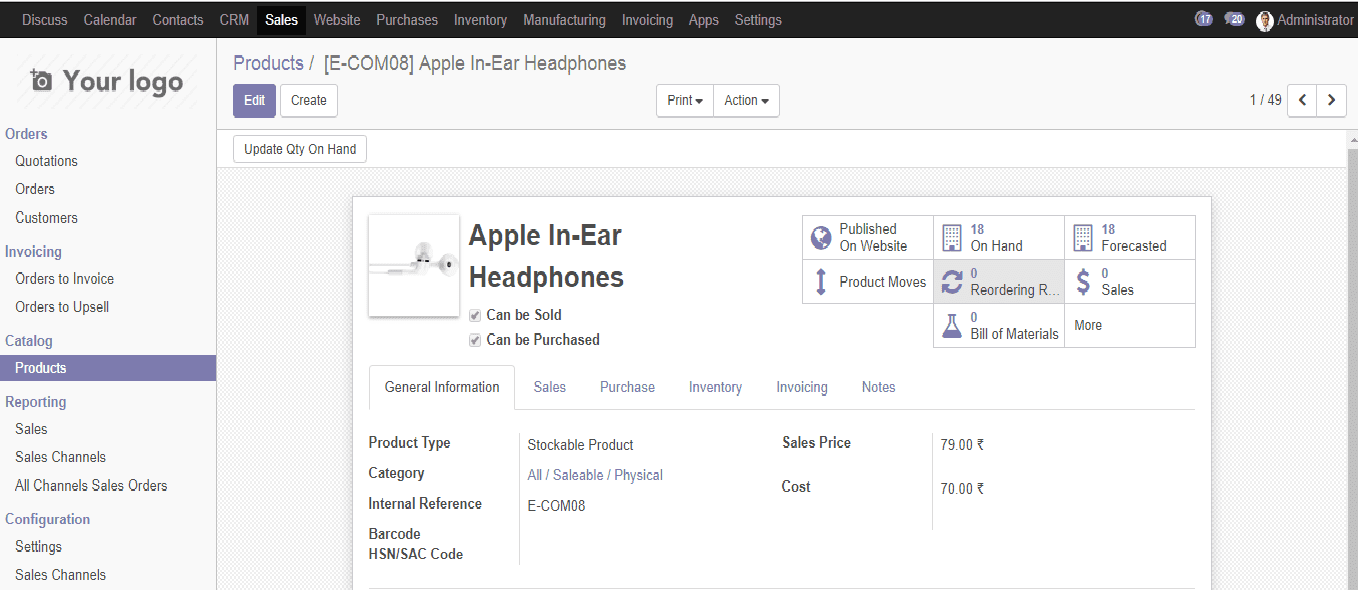Click the globe Published On Website icon
Screen dimensions: 1358x590
tap(821, 238)
